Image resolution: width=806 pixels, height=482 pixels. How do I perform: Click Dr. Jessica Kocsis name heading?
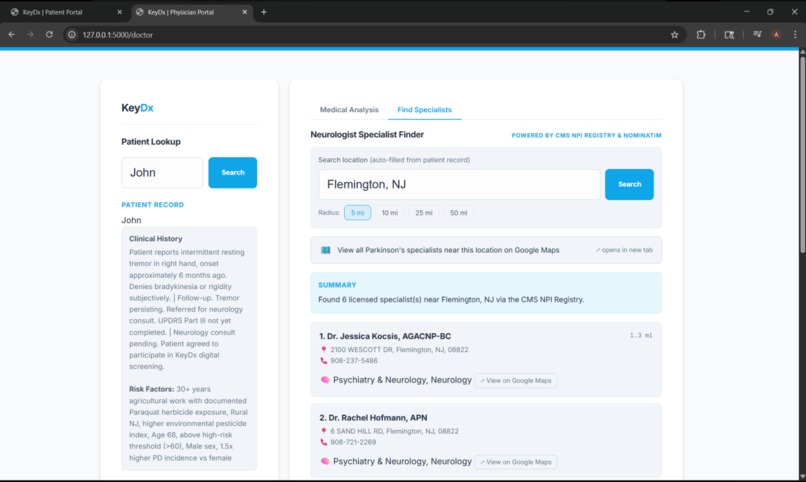click(385, 336)
